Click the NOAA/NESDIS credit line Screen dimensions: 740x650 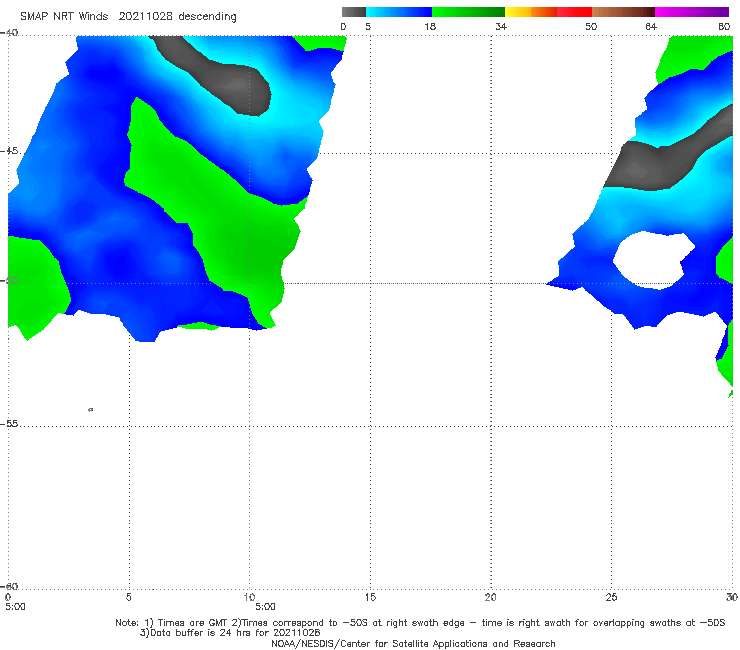413,644
